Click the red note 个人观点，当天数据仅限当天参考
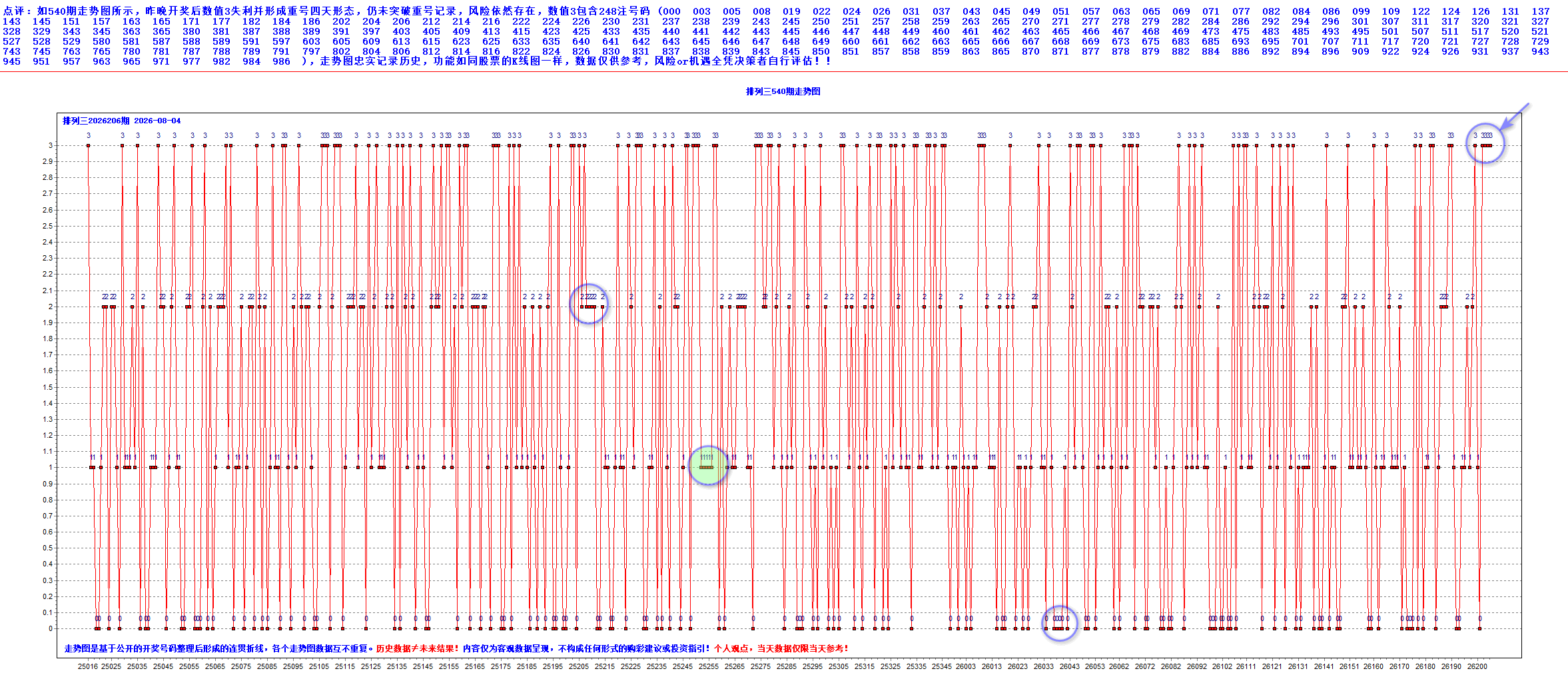1568x689 pixels. click(x=780, y=648)
